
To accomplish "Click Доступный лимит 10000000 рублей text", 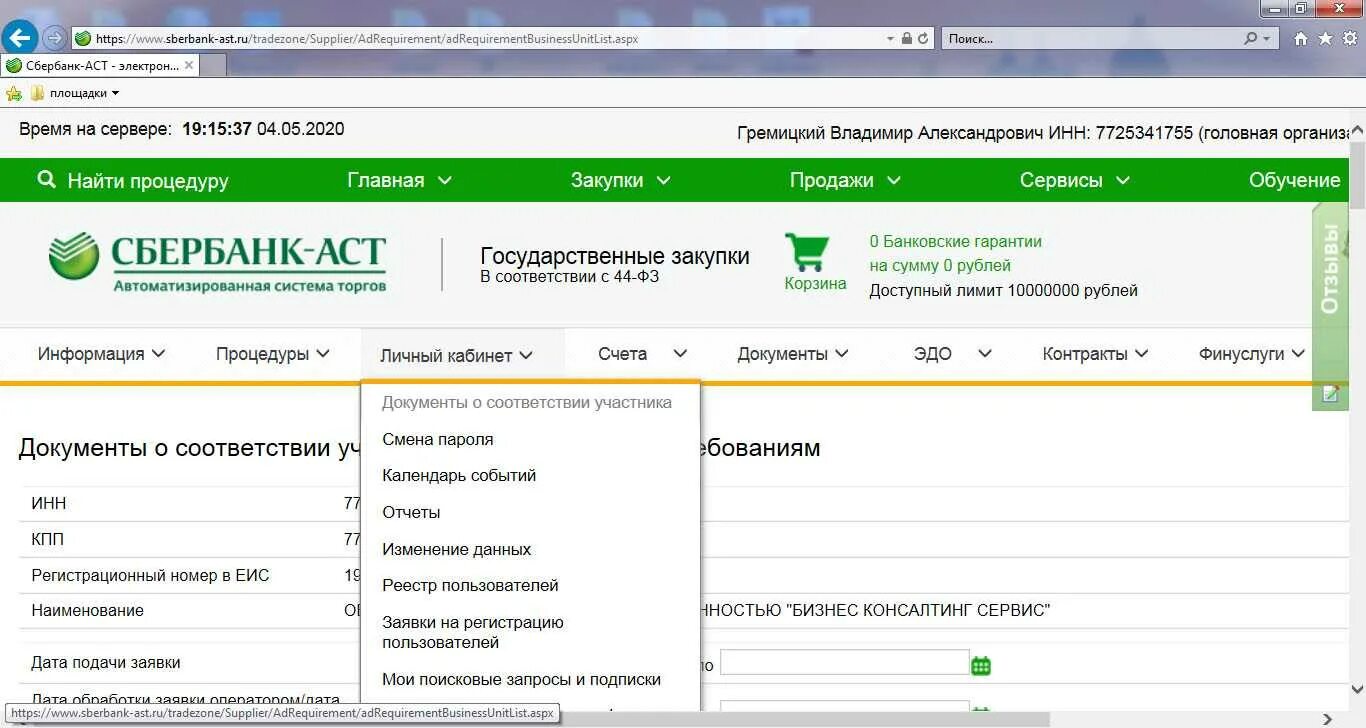I will [x=1003, y=291].
